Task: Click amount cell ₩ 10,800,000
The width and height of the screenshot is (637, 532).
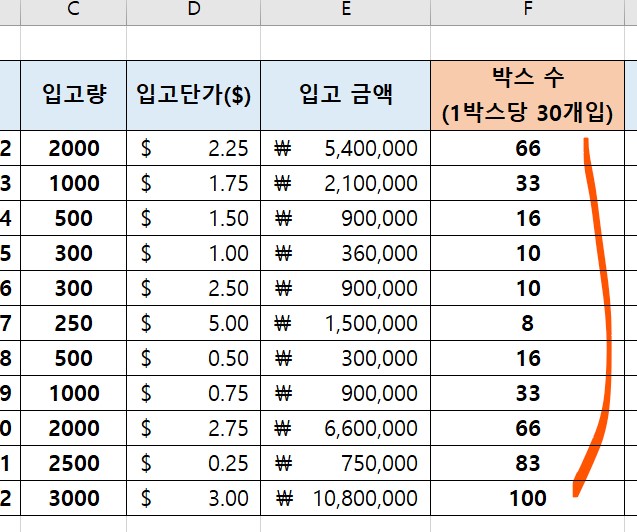Action: tap(345, 498)
